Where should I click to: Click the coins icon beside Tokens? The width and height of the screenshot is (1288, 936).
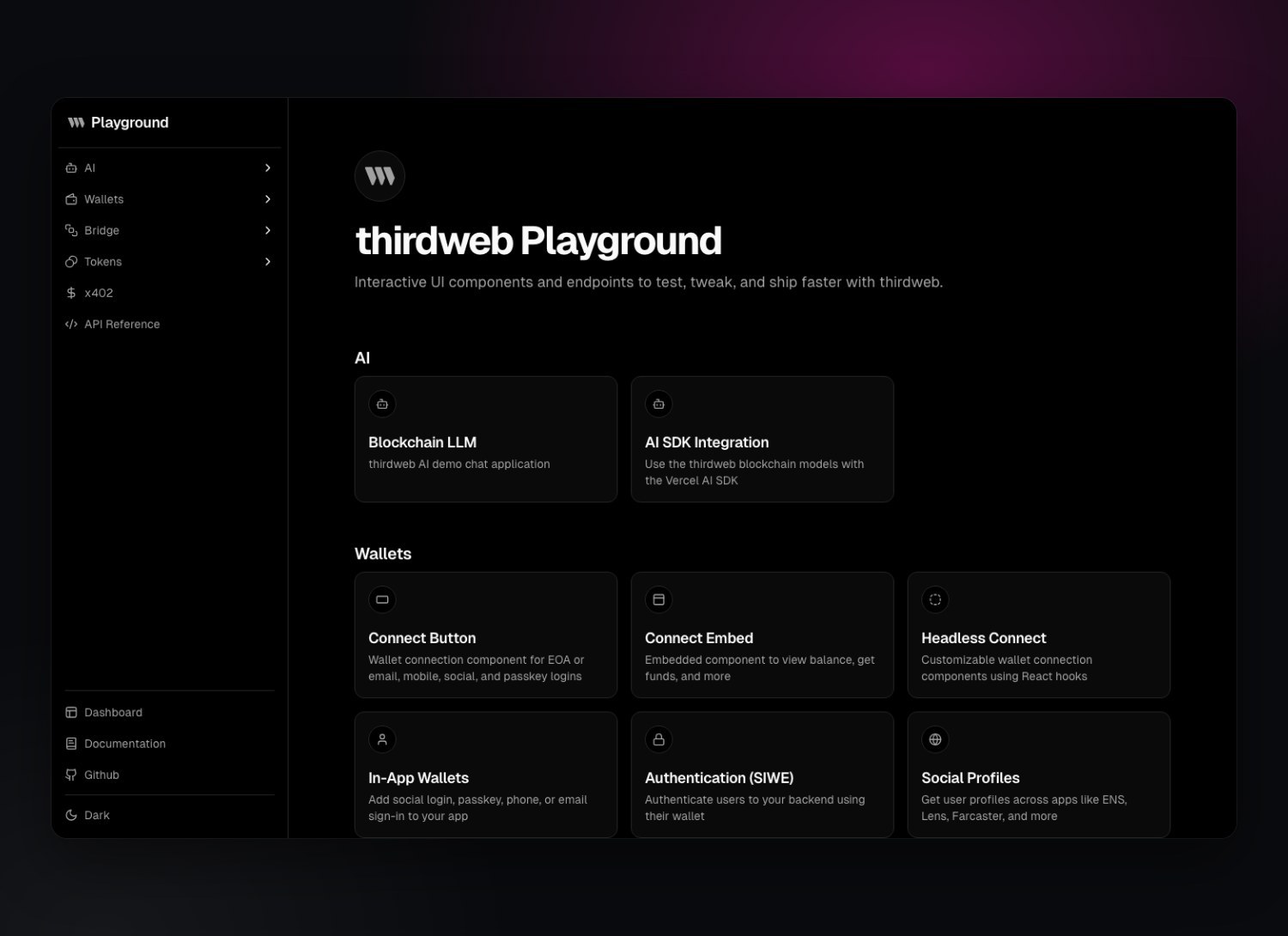(71, 262)
